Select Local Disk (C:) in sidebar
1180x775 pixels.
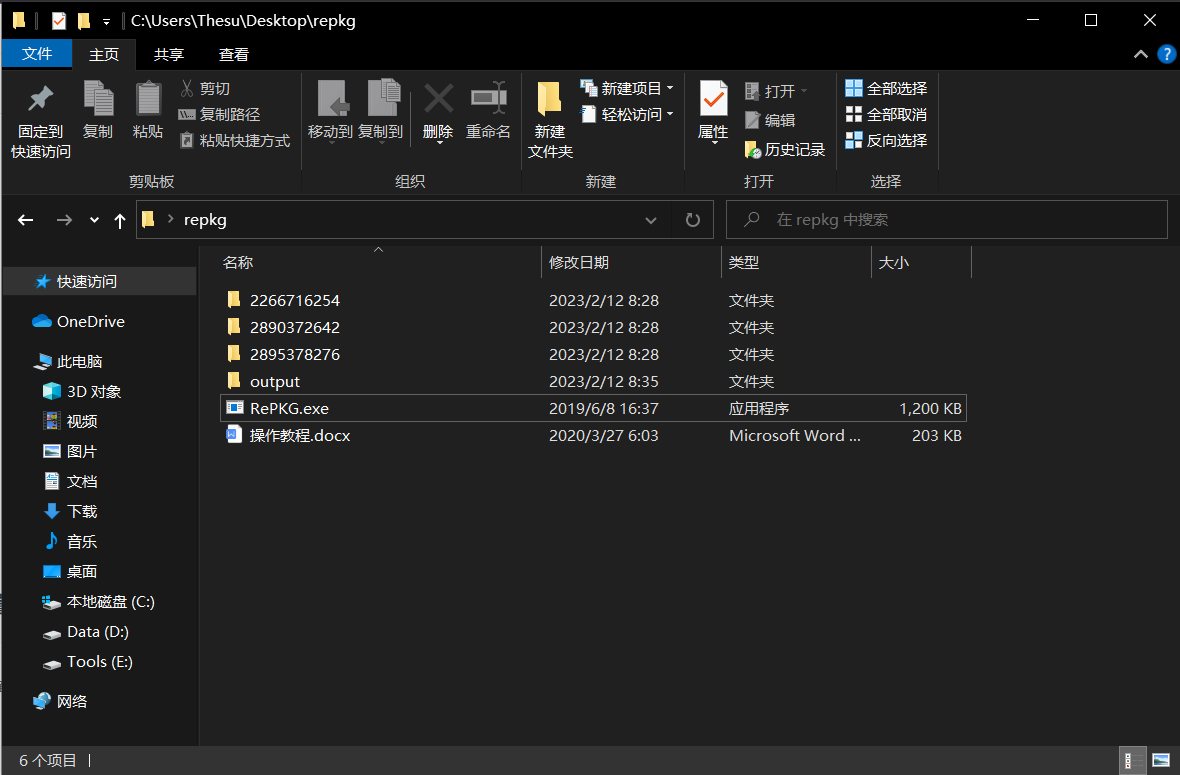[x=100, y=602]
